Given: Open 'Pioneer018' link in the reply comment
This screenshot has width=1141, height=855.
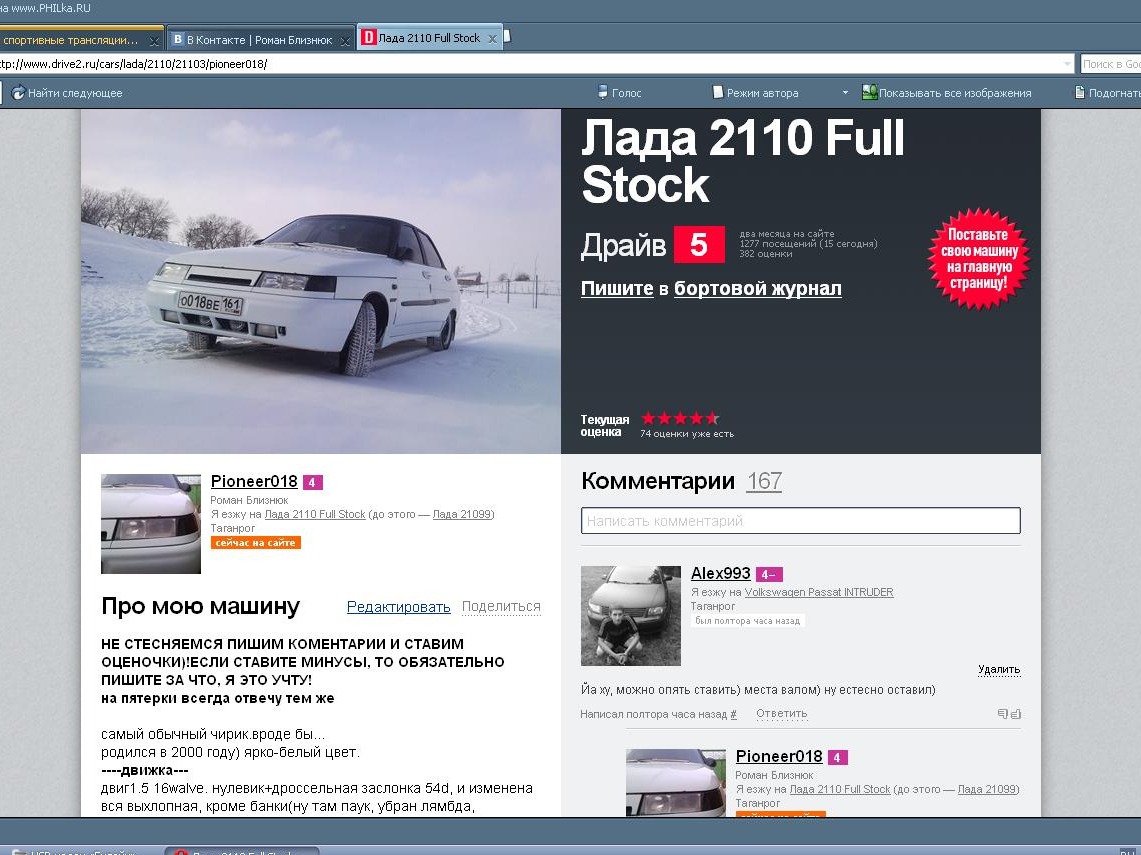Looking at the screenshot, I should point(779,756).
